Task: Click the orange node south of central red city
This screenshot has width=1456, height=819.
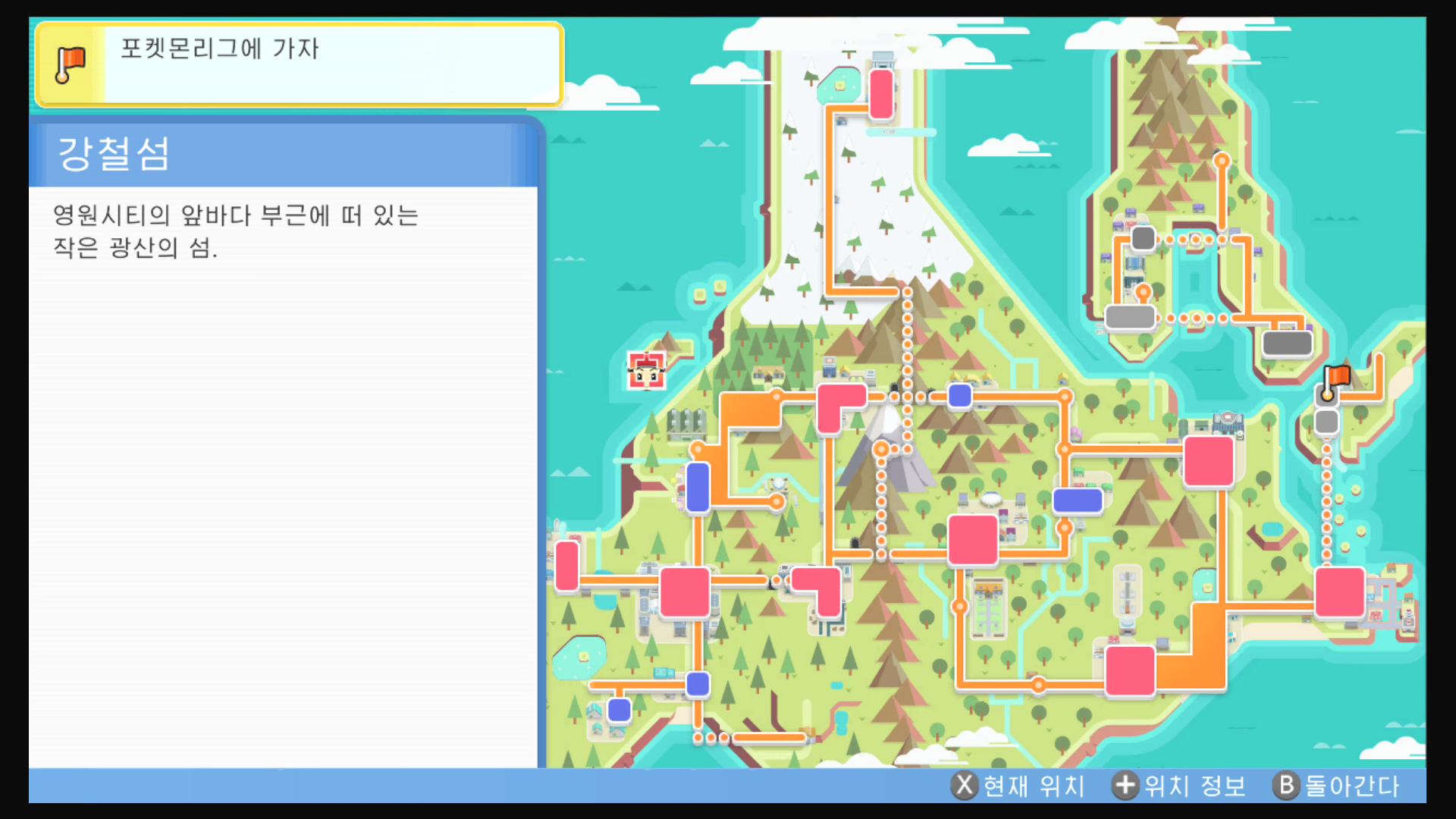Action: point(960,606)
